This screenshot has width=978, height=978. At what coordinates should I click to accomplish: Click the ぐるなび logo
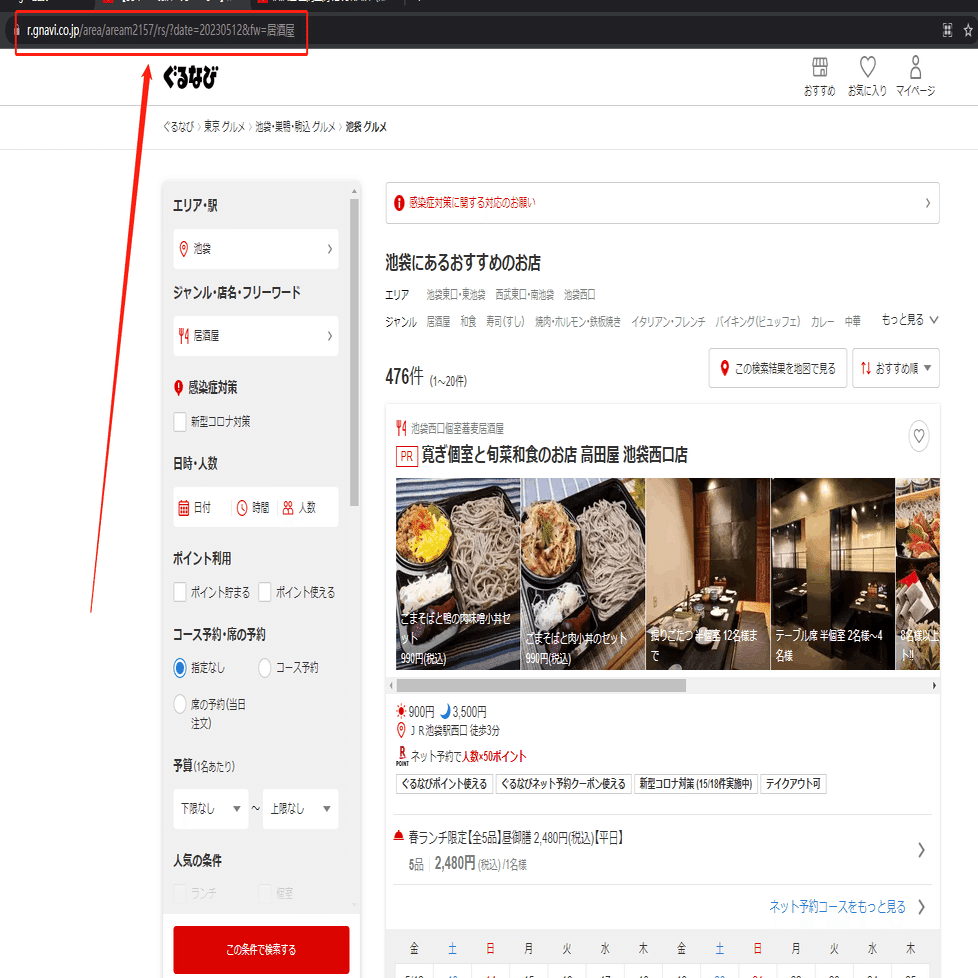pos(190,77)
